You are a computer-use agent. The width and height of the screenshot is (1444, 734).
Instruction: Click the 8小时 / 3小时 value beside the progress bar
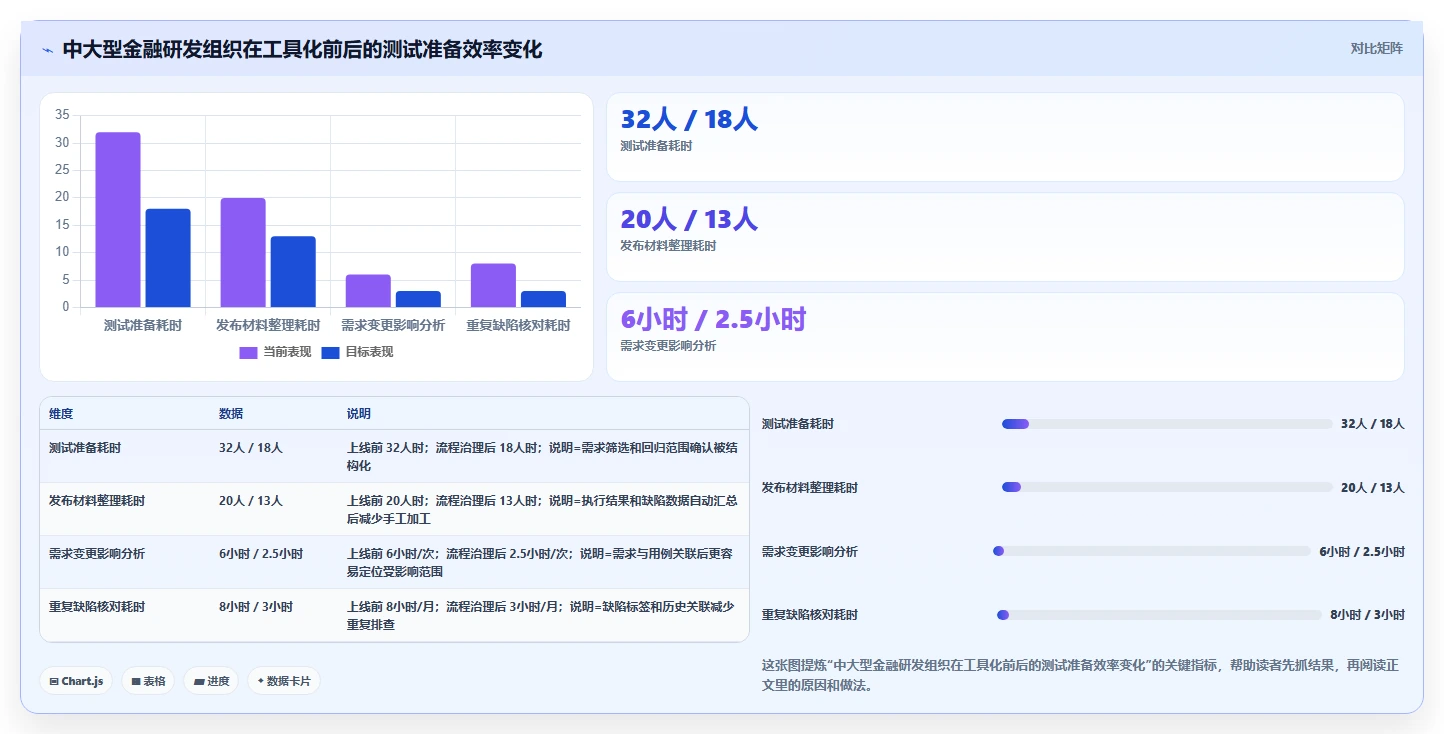click(x=1368, y=615)
